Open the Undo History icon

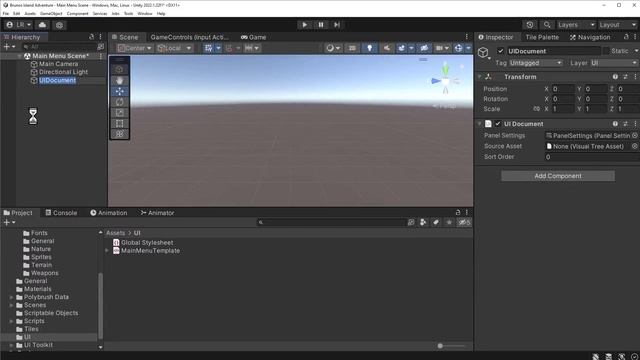[x=530, y=25]
